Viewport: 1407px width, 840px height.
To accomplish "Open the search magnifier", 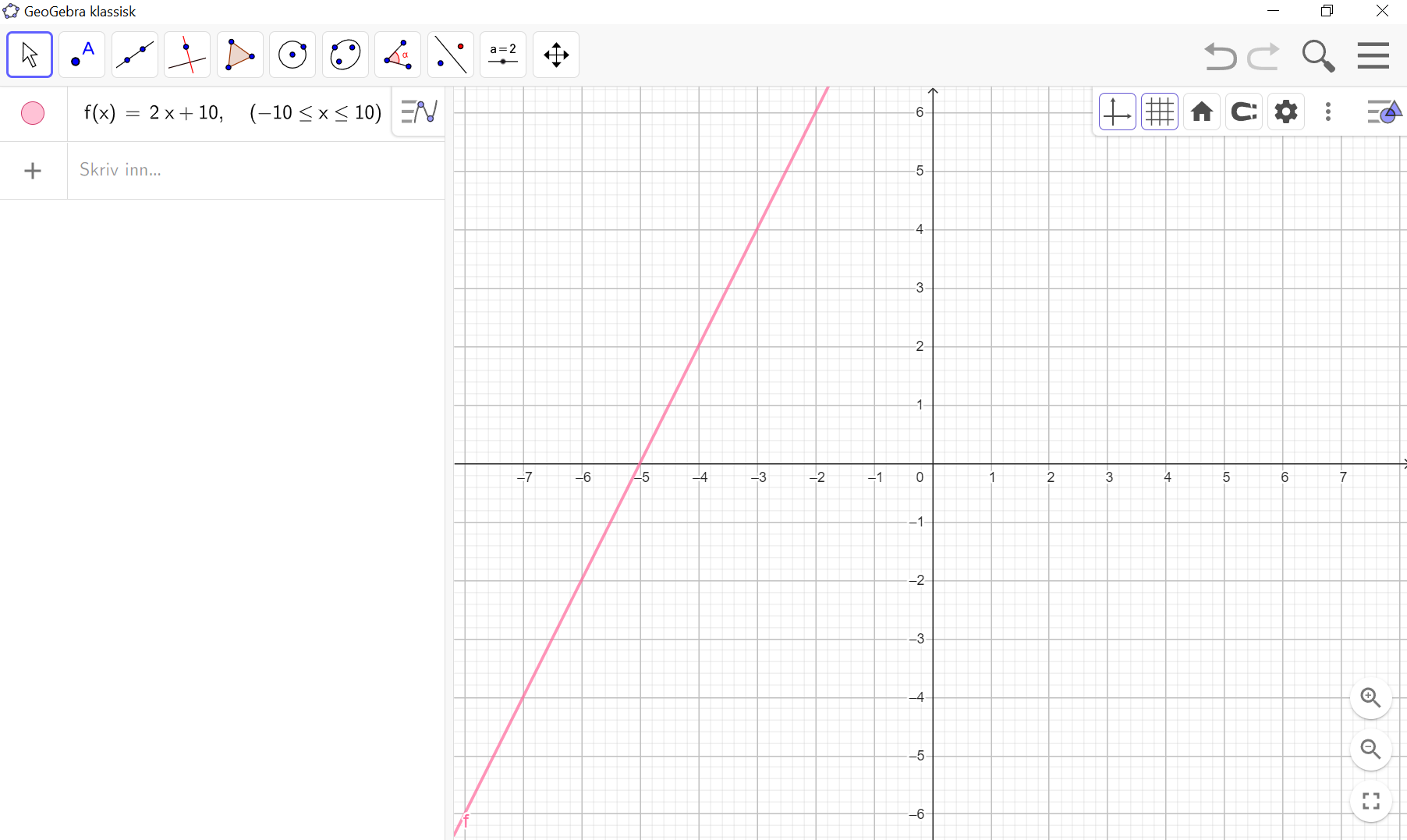I will 1318,56.
